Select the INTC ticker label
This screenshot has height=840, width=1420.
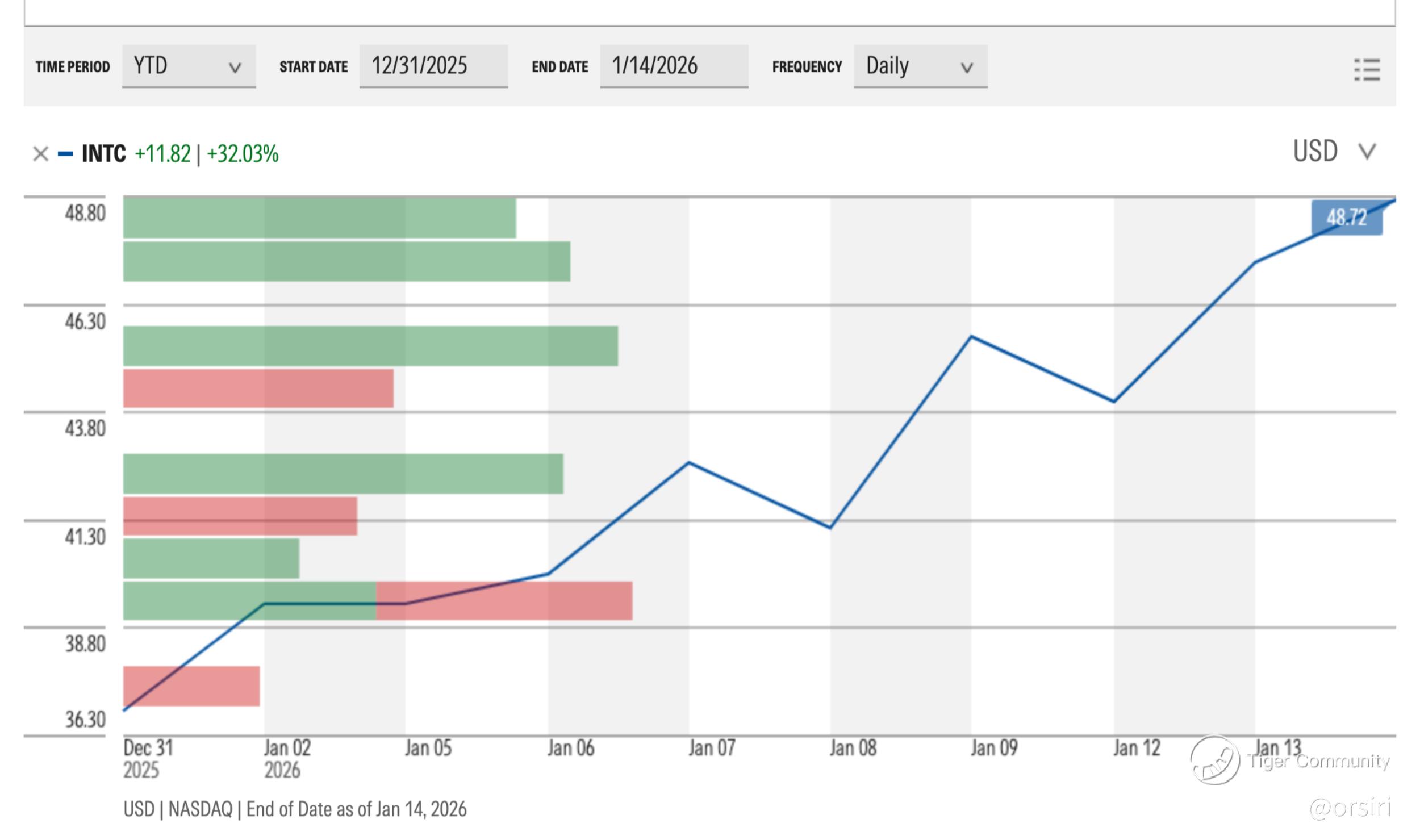coord(103,154)
